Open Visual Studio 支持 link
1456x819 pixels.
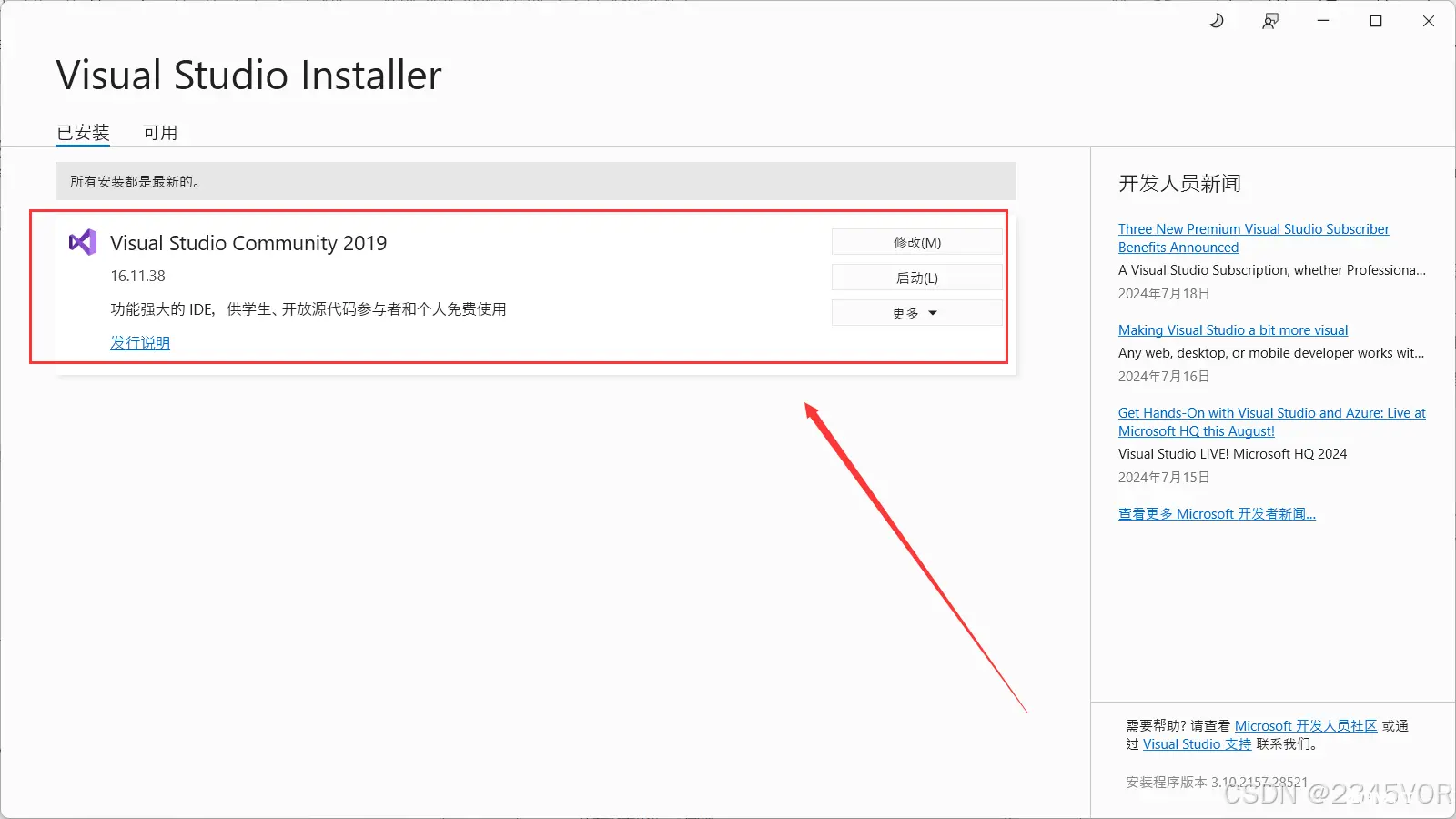(x=1197, y=744)
